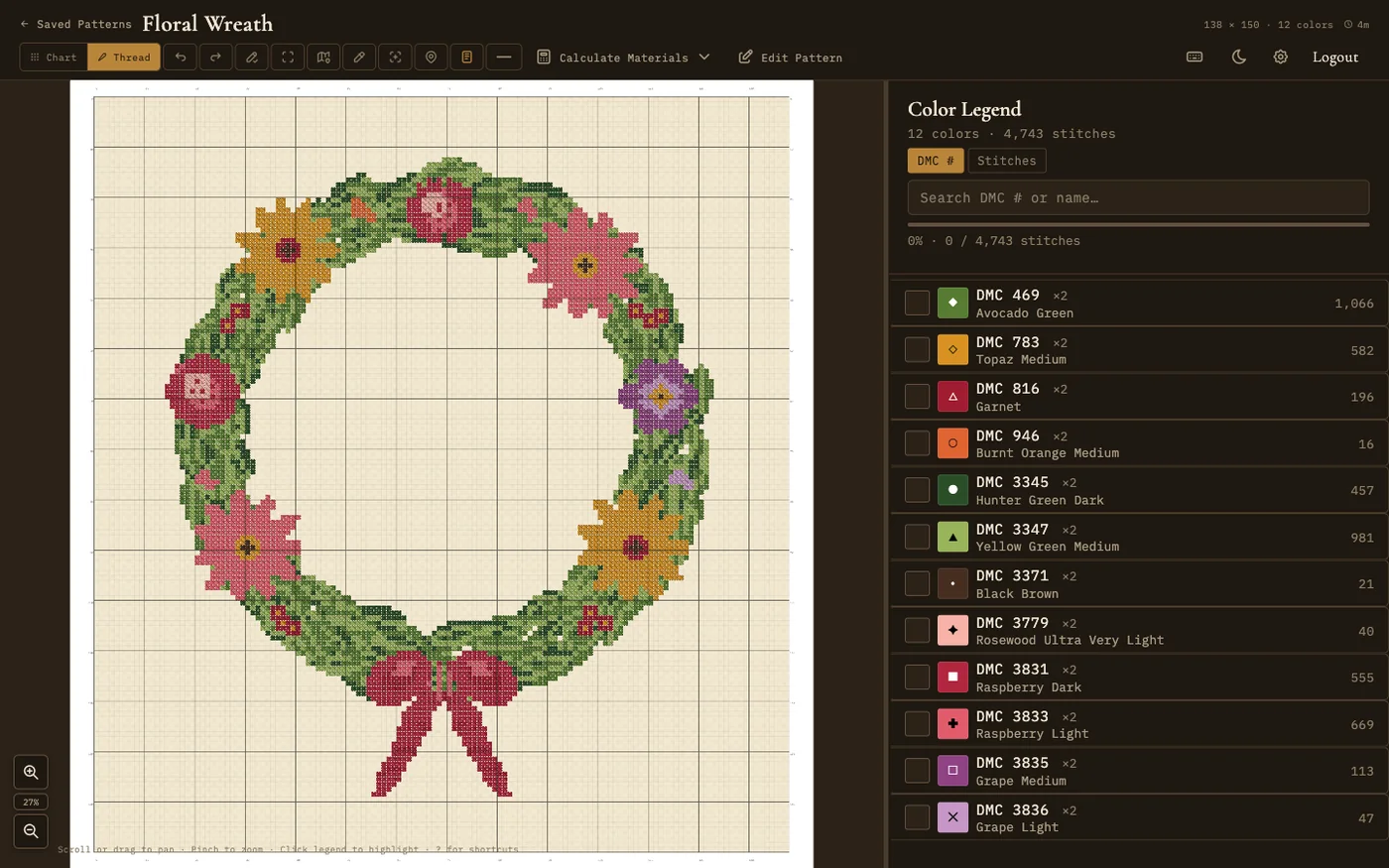Toggle fullscreen view icon
The image size is (1389, 868).
point(288,58)
